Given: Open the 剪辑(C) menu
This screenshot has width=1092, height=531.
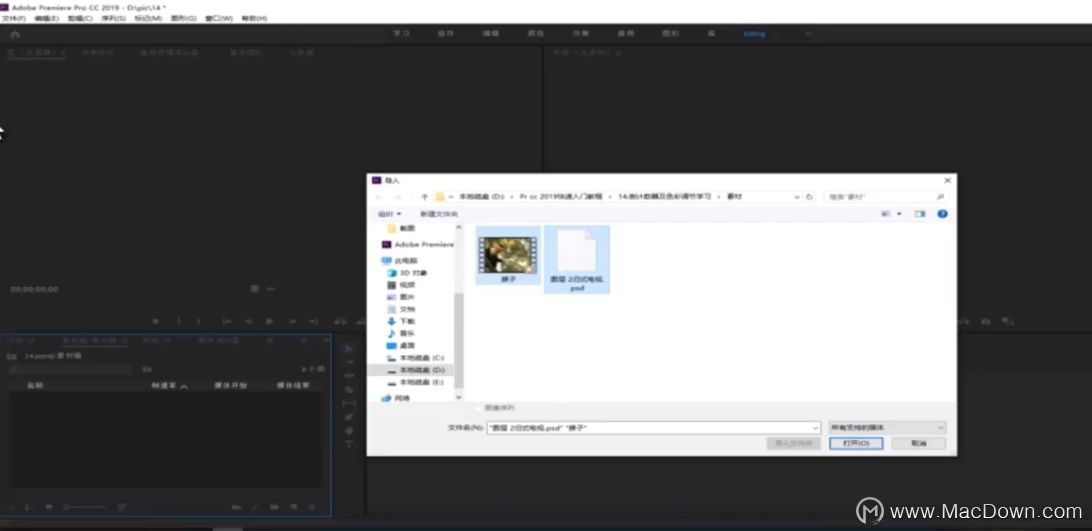Looking at the screenshot, I should click(80, 18).
